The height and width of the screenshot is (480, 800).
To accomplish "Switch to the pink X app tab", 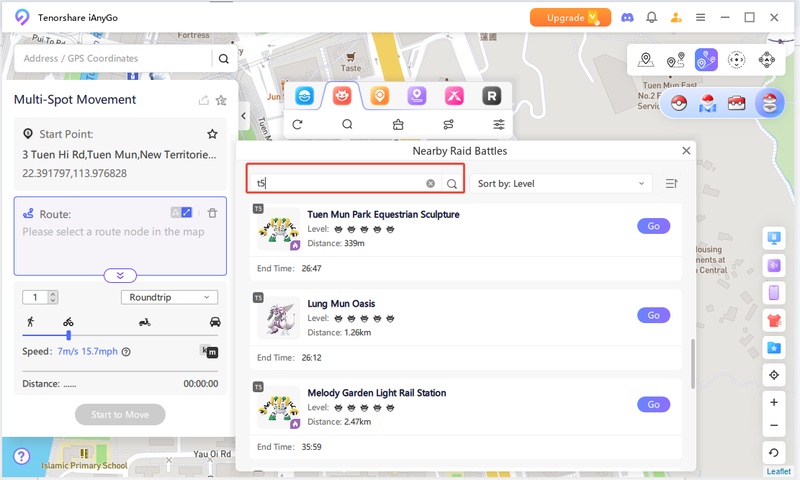I will 454,96.
